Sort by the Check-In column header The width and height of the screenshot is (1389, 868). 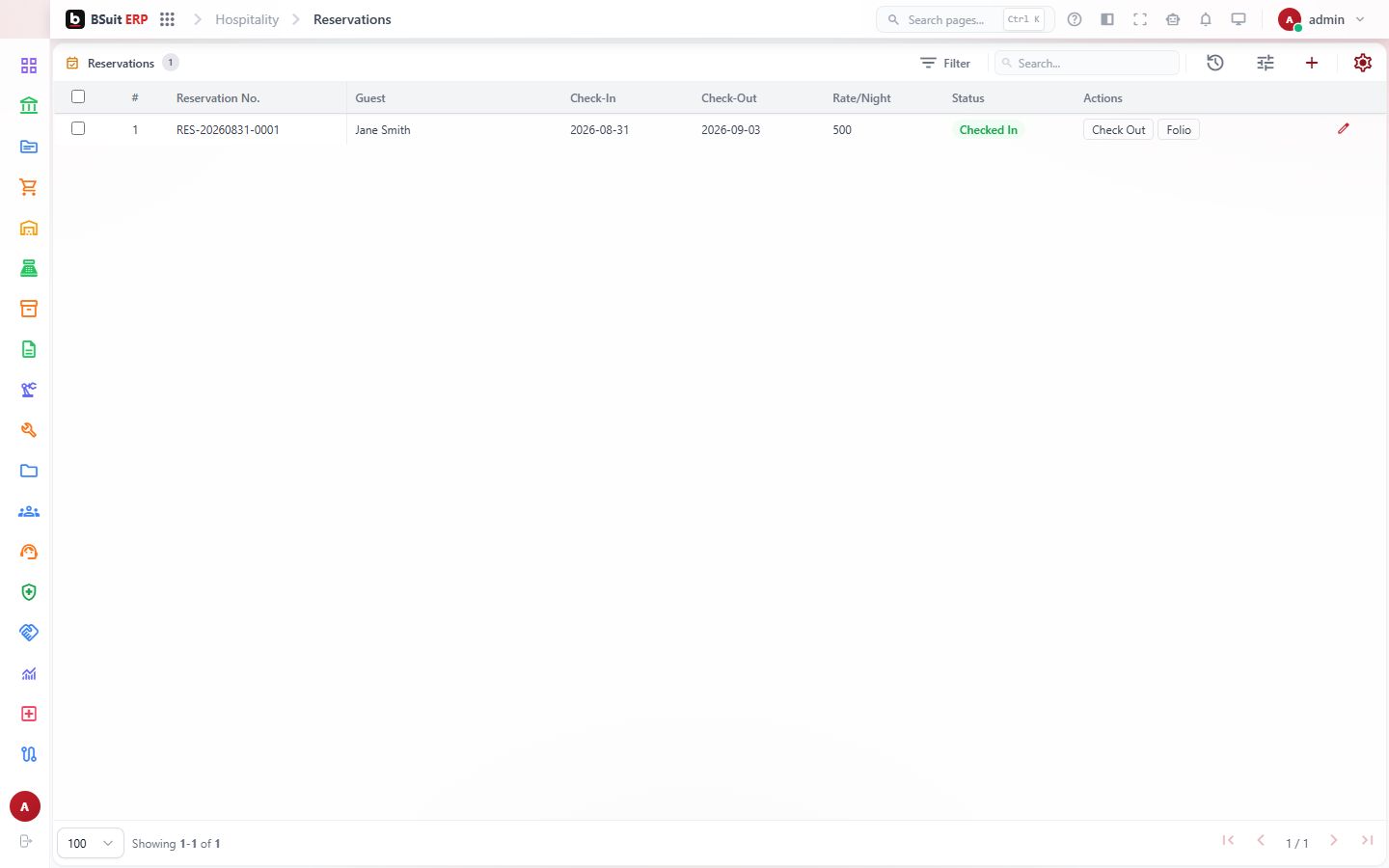tap(592, 98)
